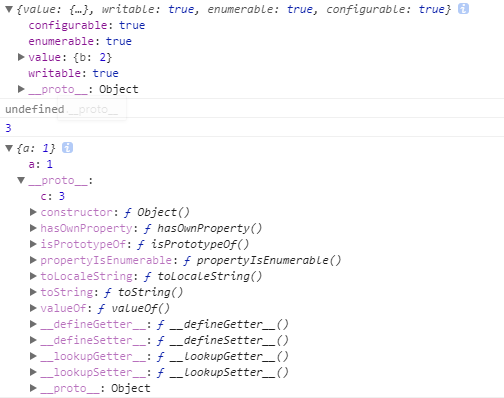Click the {a: 1} object summary text
Viewport: 504px width, 398px height.
pyautogui.click(x=36, y=148)
